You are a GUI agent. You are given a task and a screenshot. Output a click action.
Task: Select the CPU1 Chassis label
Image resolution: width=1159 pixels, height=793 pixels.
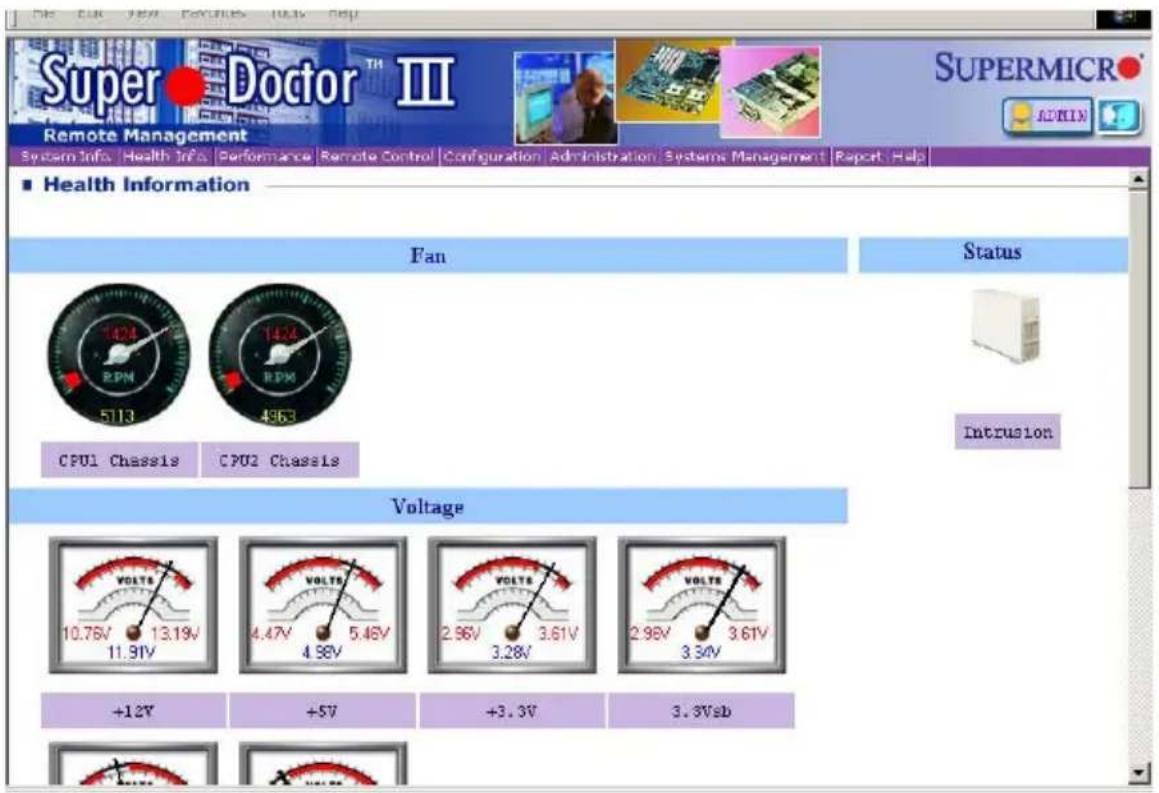pyautogui.click(x=118, y=460)
